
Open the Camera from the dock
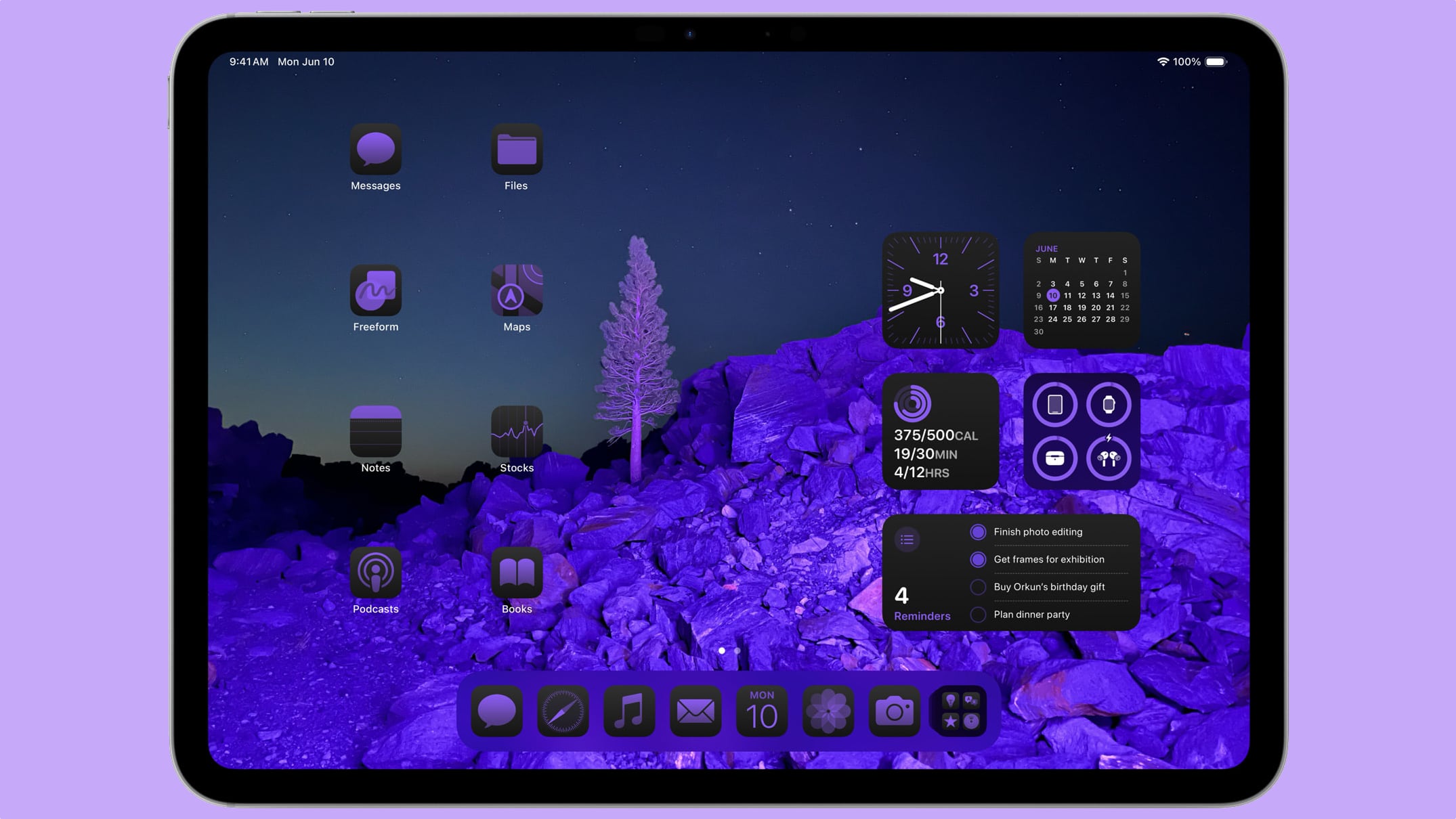[x=894, y=711]
